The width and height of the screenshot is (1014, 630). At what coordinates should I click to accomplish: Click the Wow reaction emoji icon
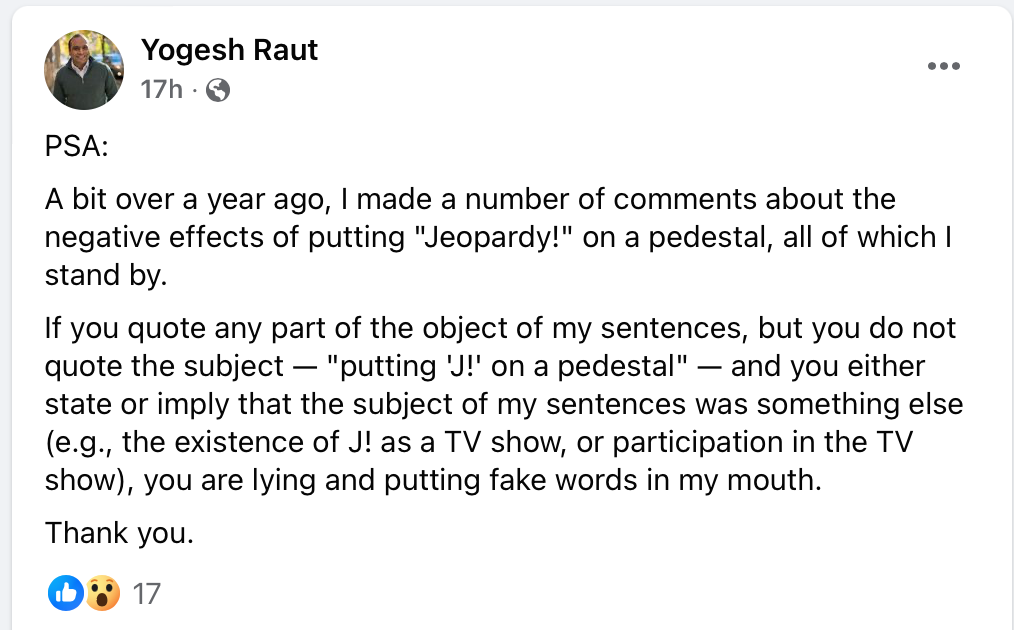click(102, 594)
